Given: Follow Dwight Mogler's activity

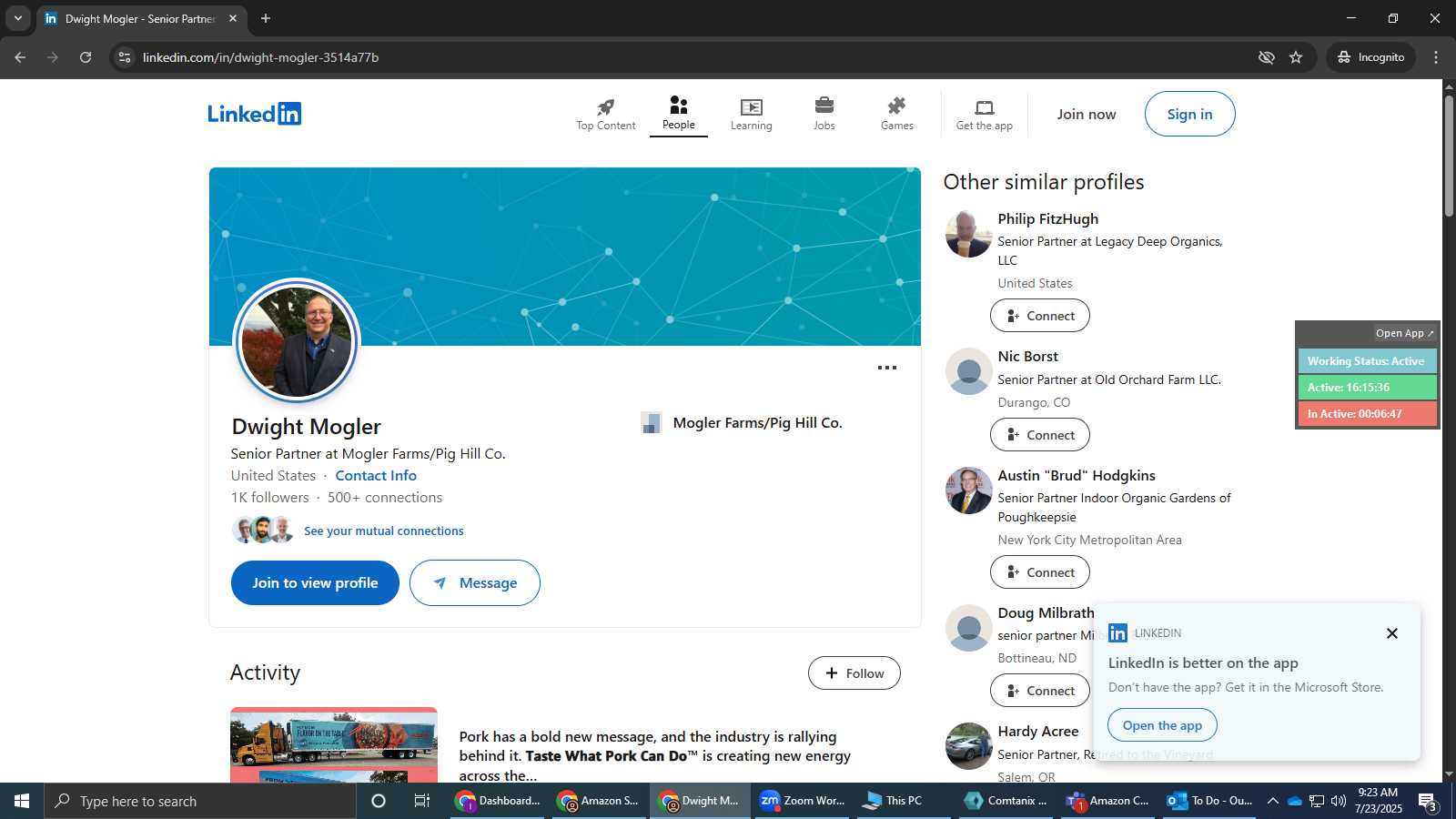Looking at the screenshot, I should (x=854, y=673).
